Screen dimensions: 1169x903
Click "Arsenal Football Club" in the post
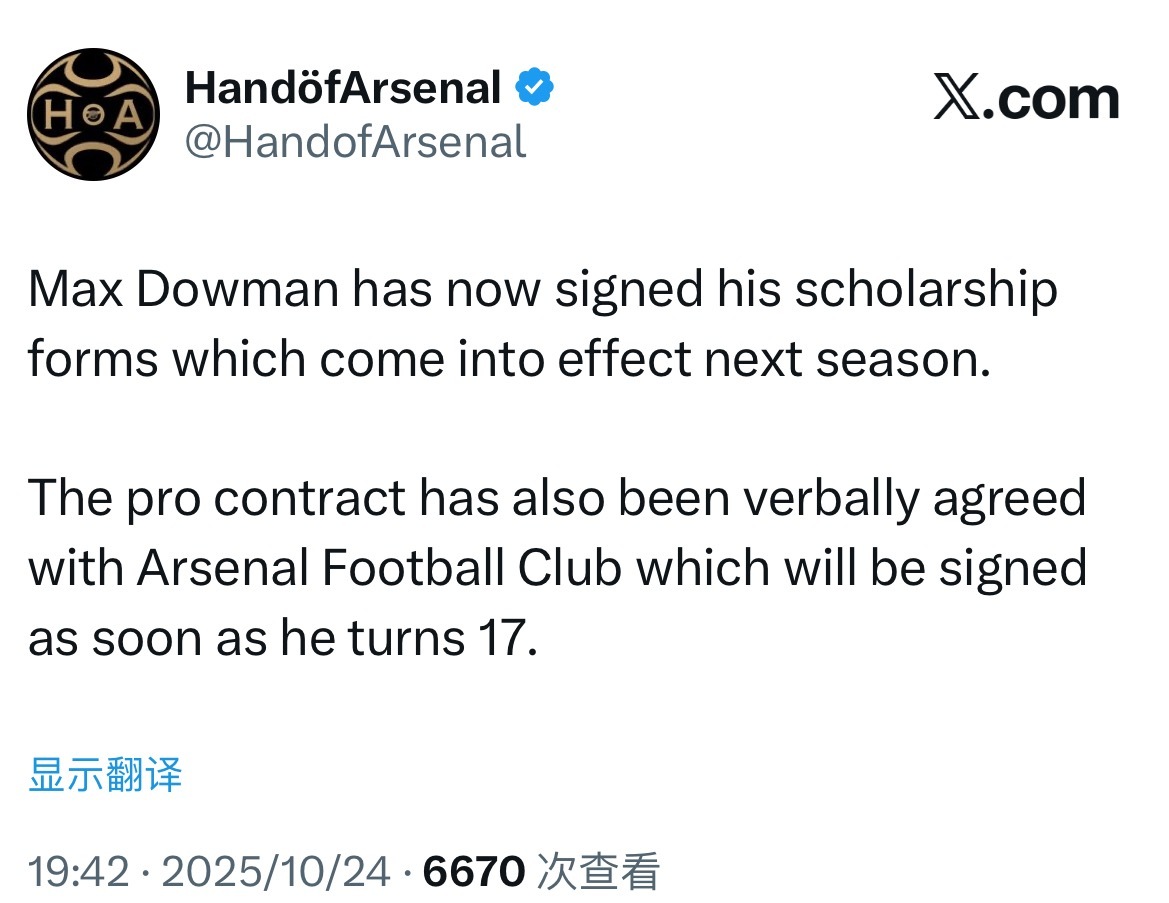[380, 568]
